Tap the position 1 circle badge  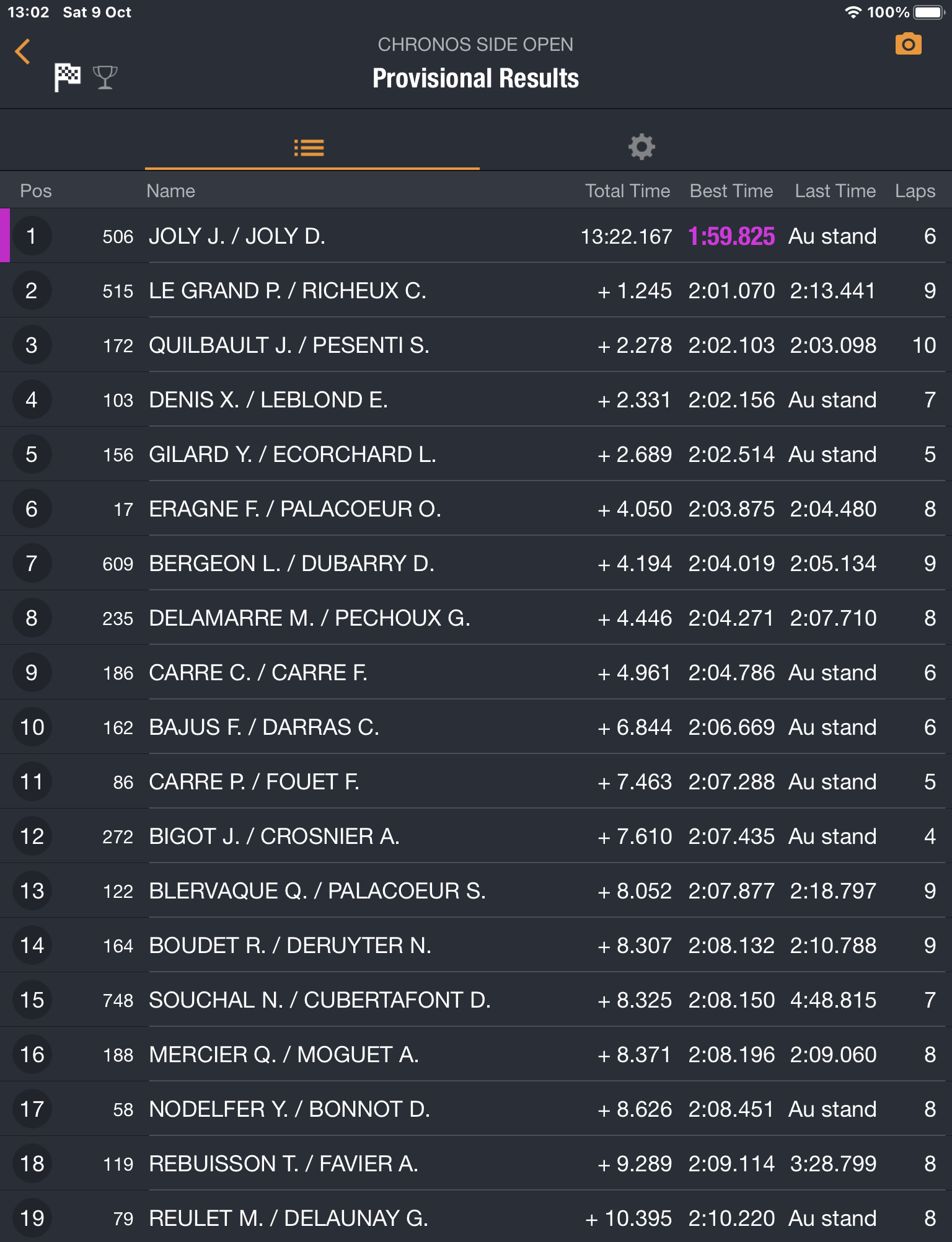(x=32, y=236)
